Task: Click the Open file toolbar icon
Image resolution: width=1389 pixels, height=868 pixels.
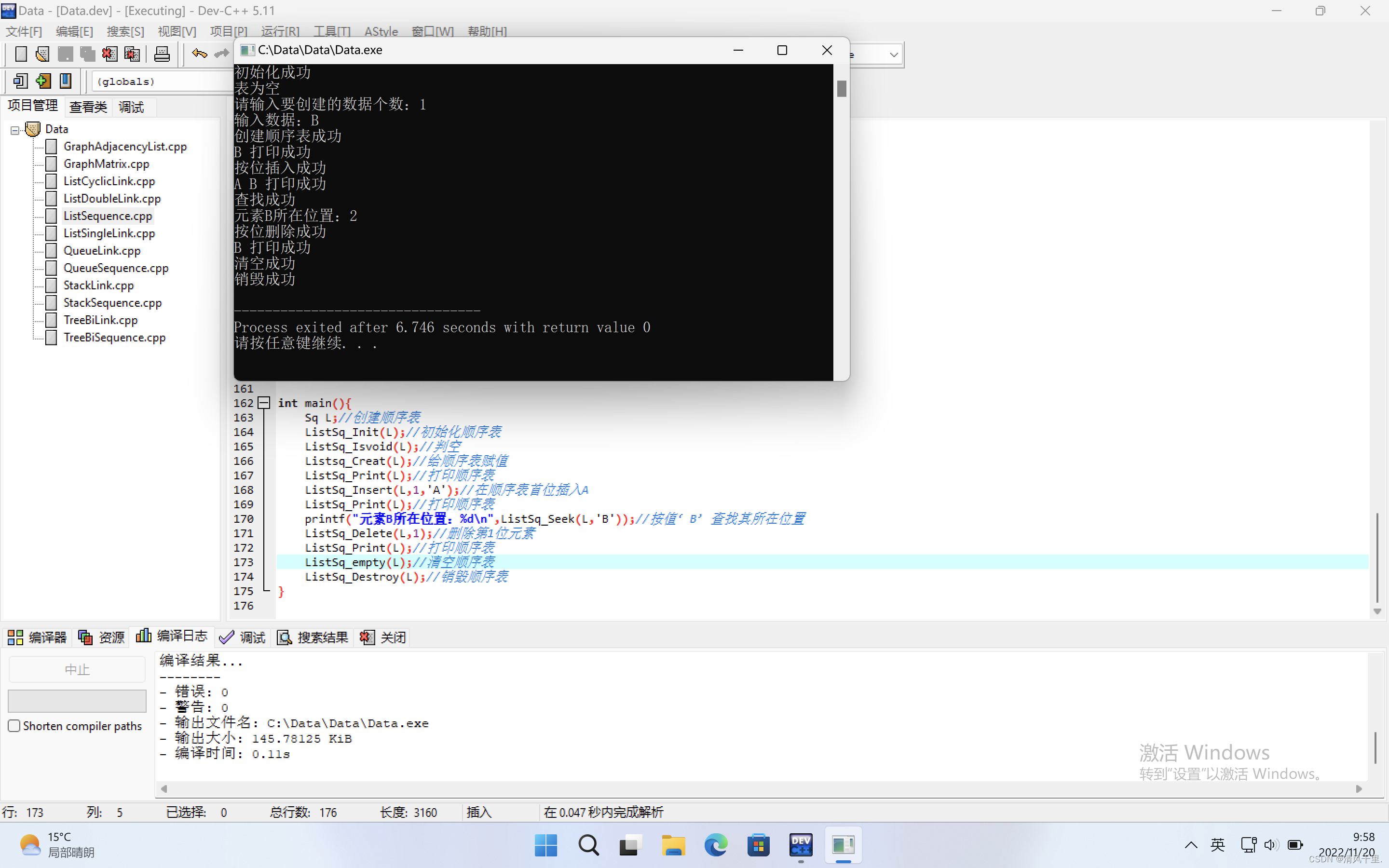Action: click(42, 54)
